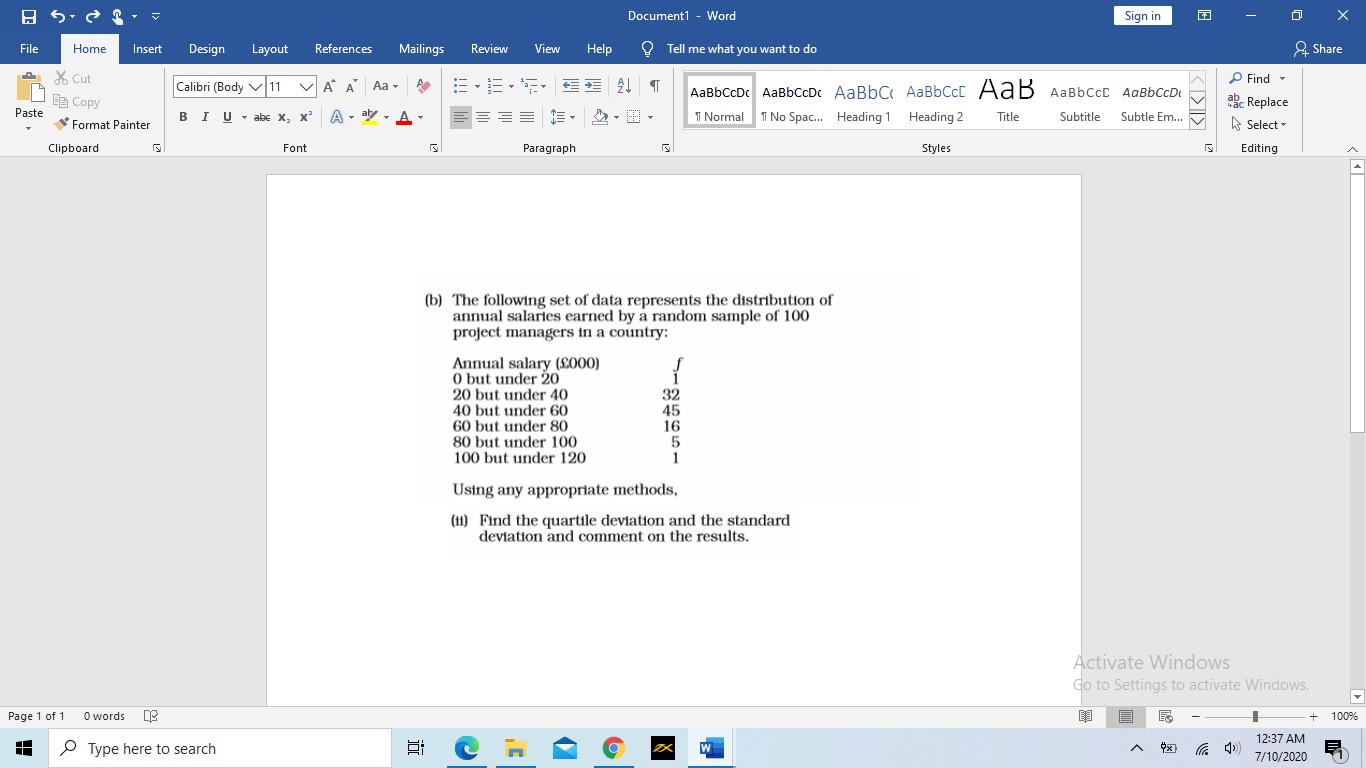Click the Share button
This screenshot has height=768, width=1366.
1317,49
